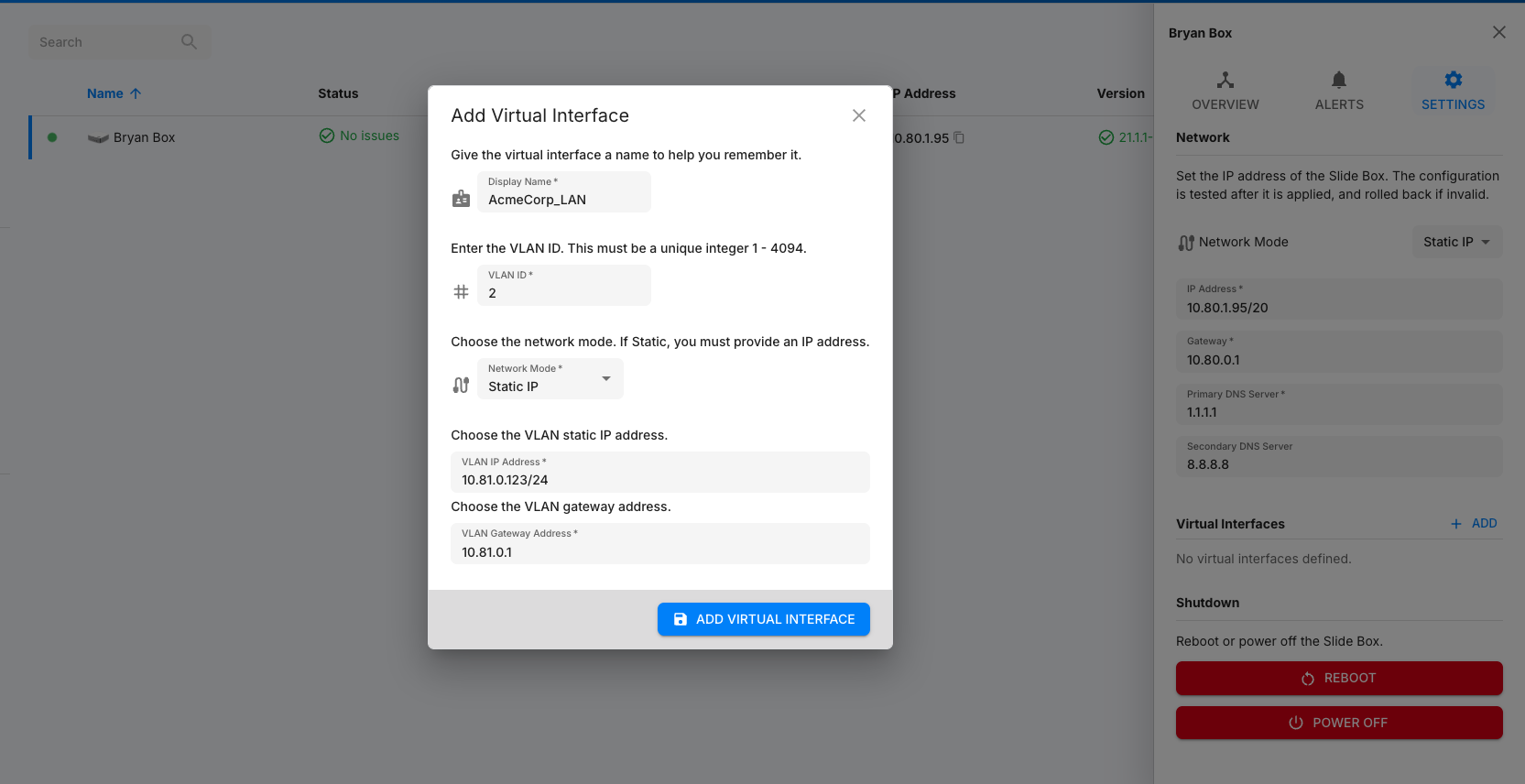This screenshot has height=784, width=1525.
Task: Open Network Mode dropdown in dialog
Action: (x=550, y=379)
